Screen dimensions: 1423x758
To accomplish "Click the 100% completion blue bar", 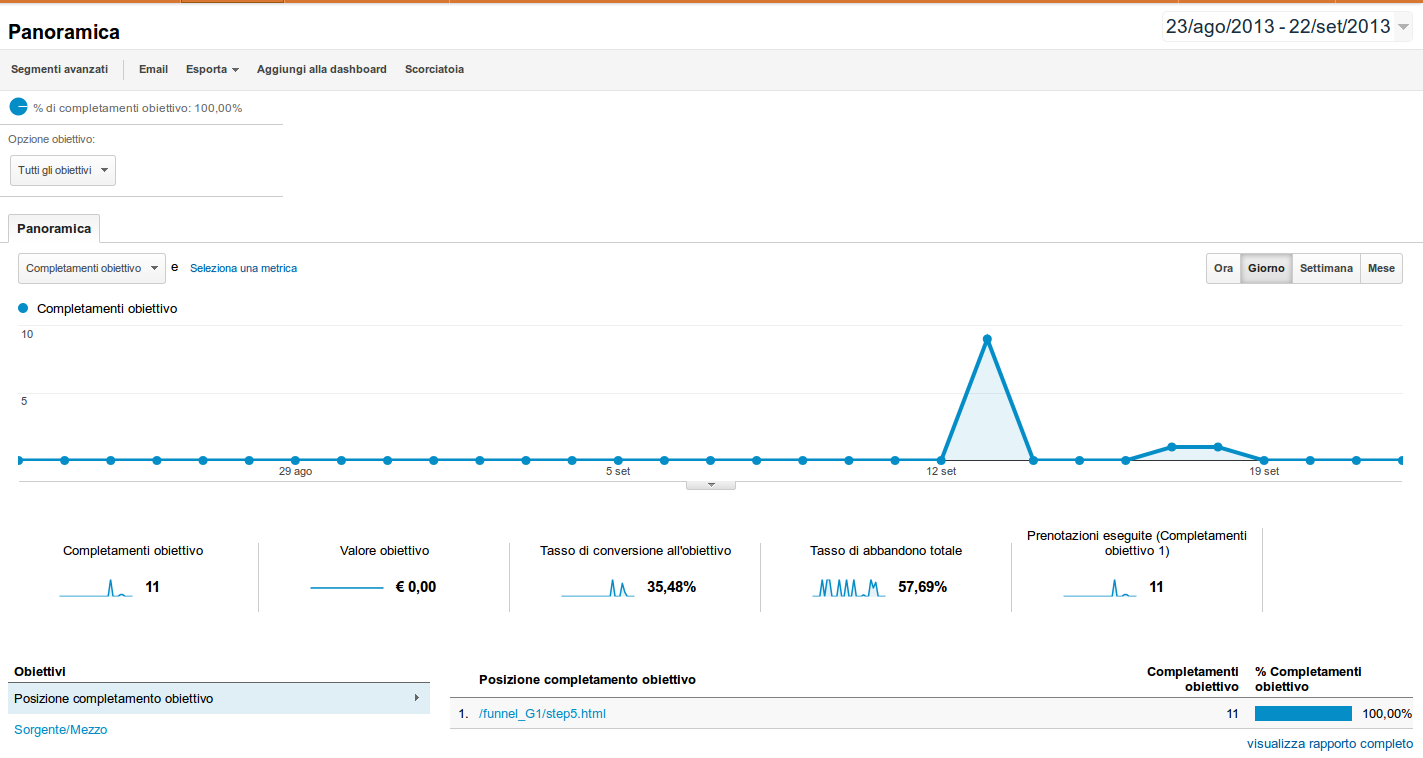I will (1303, 714).
